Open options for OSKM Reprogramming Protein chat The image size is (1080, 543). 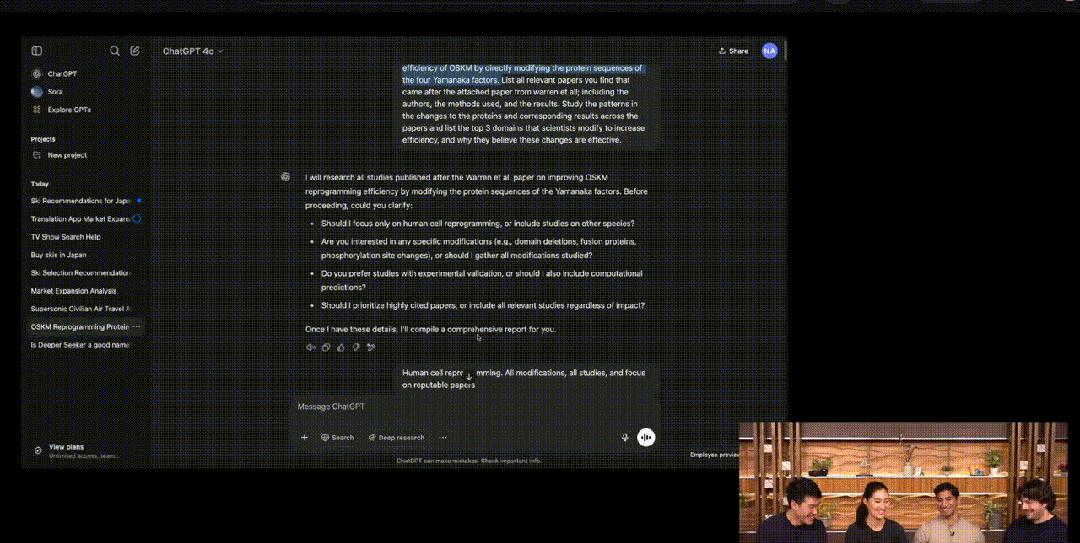tap(136, 327)
